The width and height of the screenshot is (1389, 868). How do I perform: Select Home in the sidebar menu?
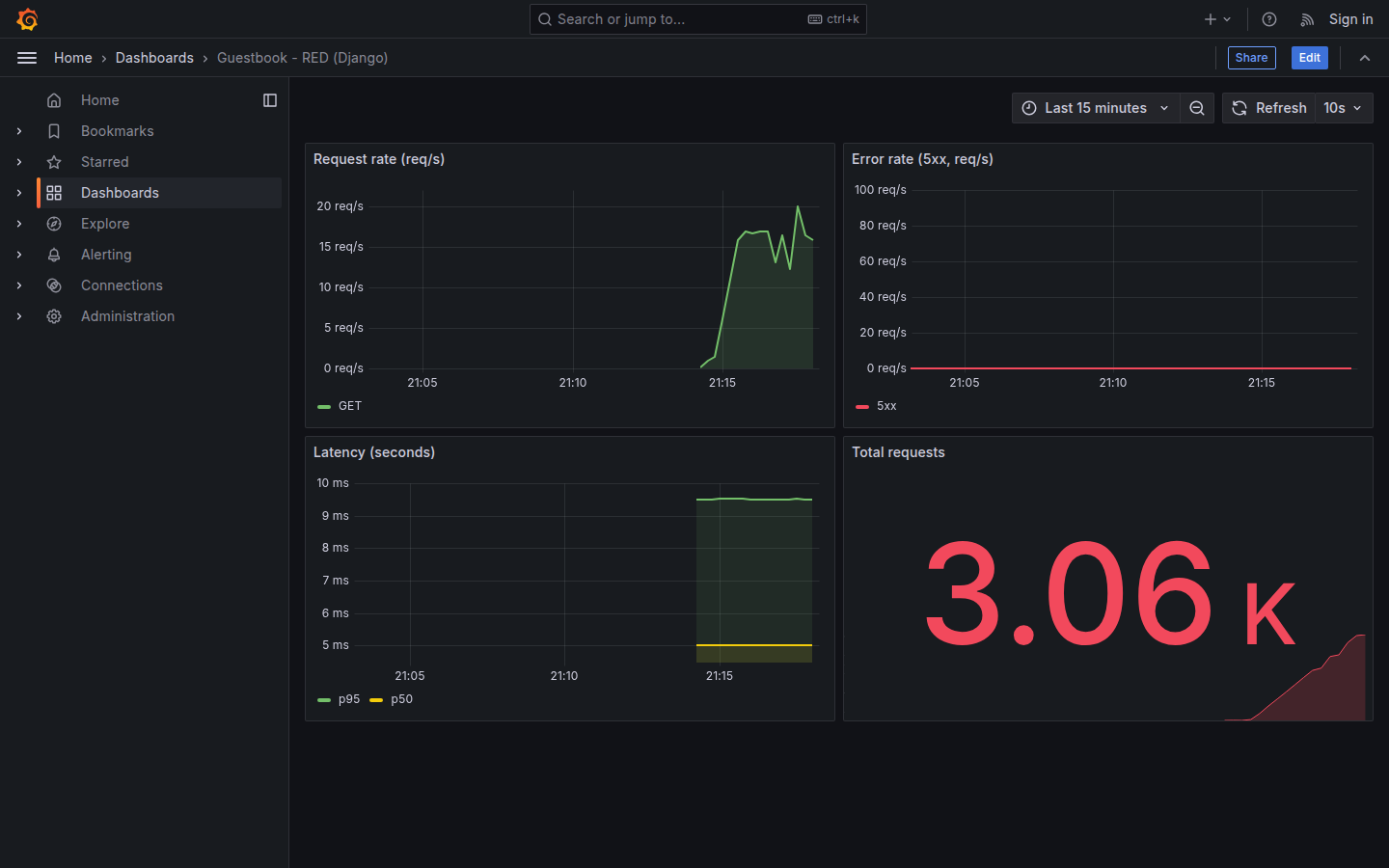point(100,100)
